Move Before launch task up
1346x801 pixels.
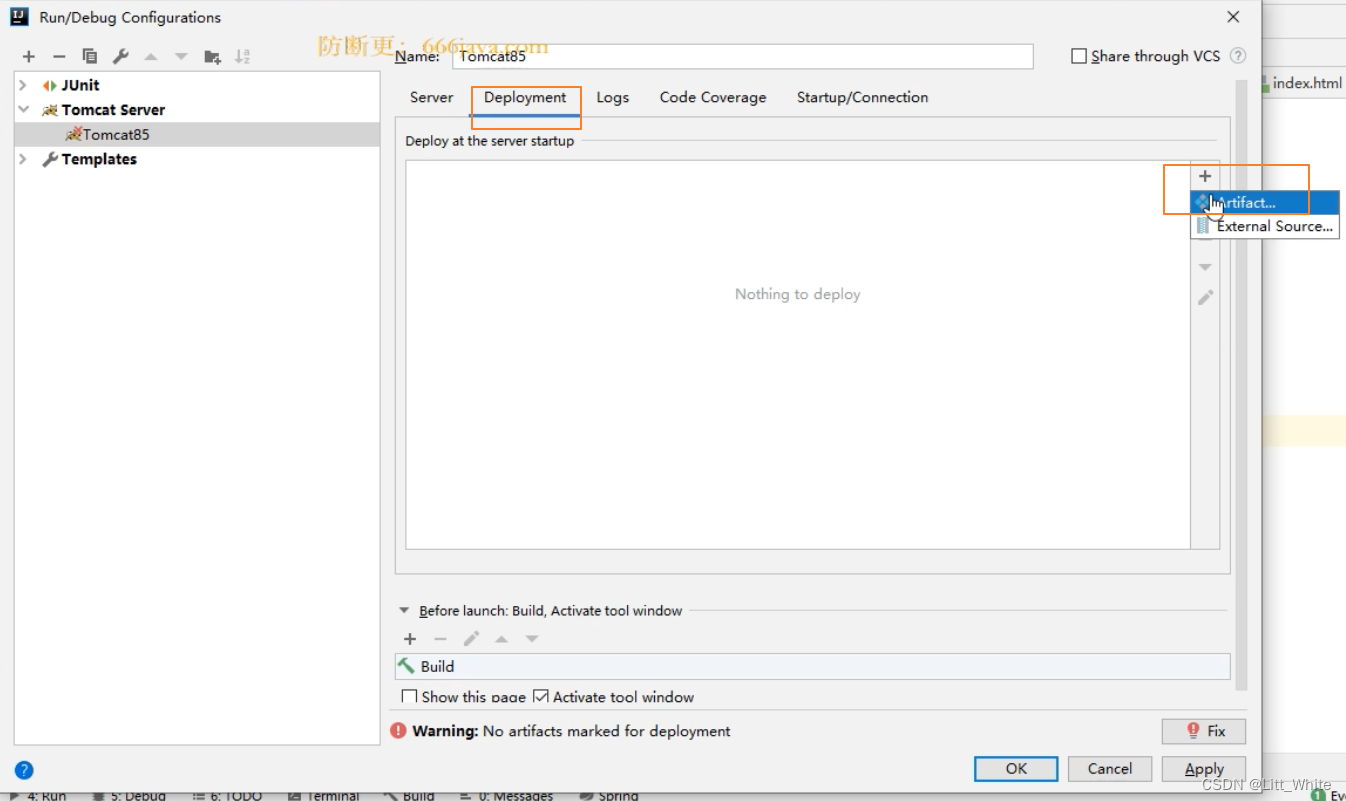[501, 639]
